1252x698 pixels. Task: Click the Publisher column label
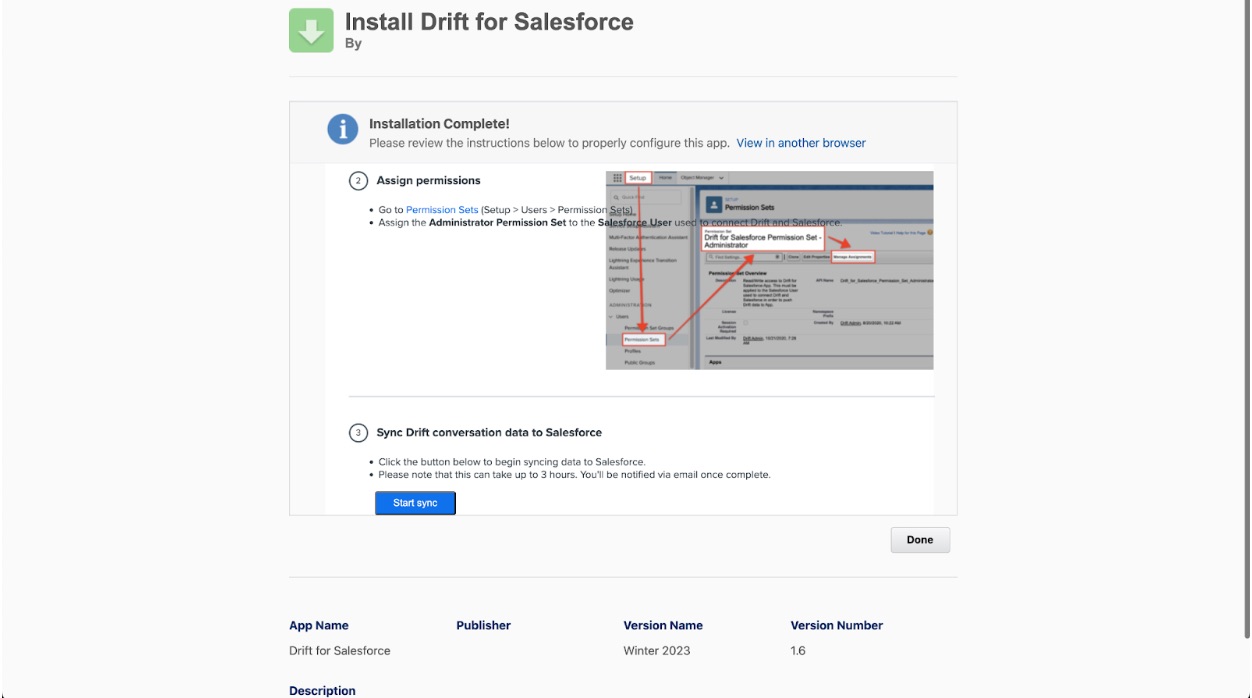pos(483,626)
